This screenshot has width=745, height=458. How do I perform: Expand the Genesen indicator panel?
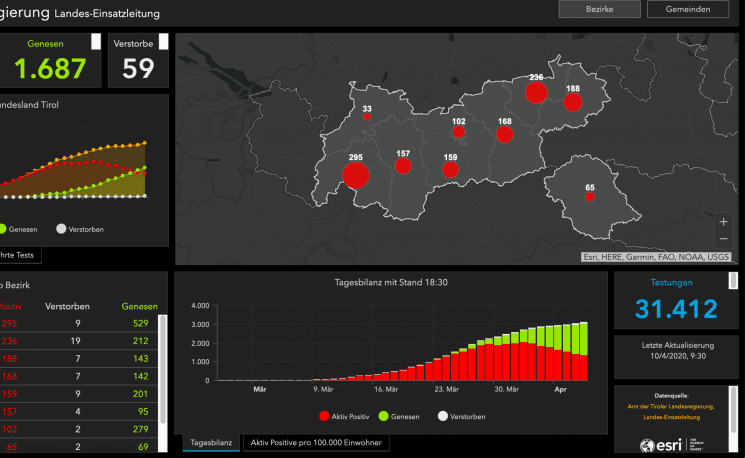(x=95, y=41)
